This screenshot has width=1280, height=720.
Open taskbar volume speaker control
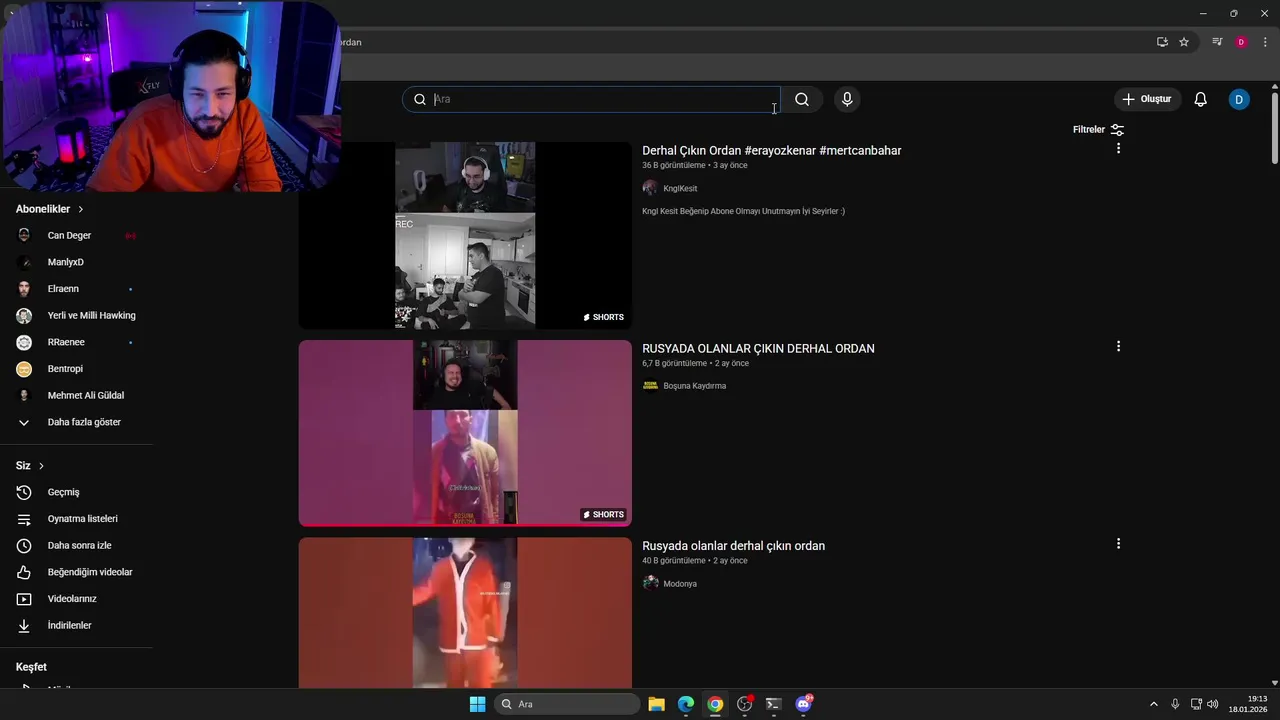pyautogui.click(x=1212, y=704)
